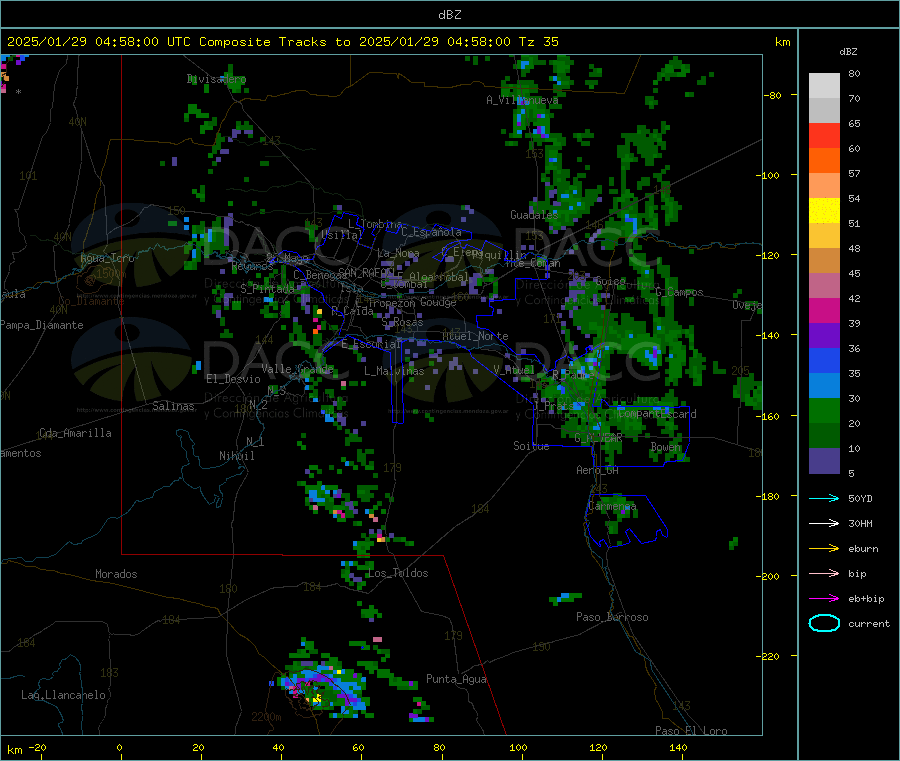Click the '140' tick on the bottom axis
This screenshot has width=900, height=761.
[678, 747]
